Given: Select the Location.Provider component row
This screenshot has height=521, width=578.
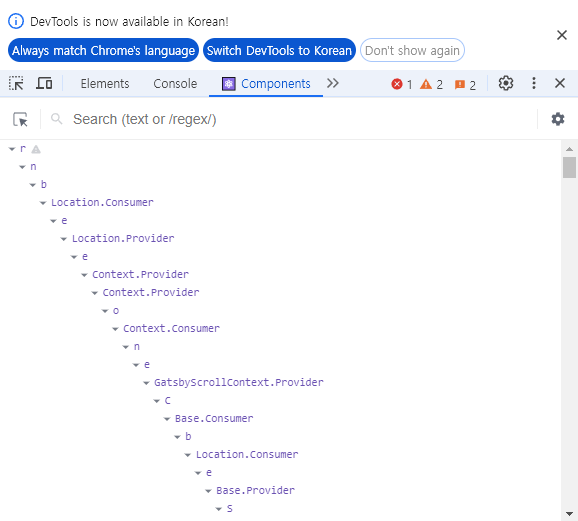Looking at the screenshot, I should point(123,239).
